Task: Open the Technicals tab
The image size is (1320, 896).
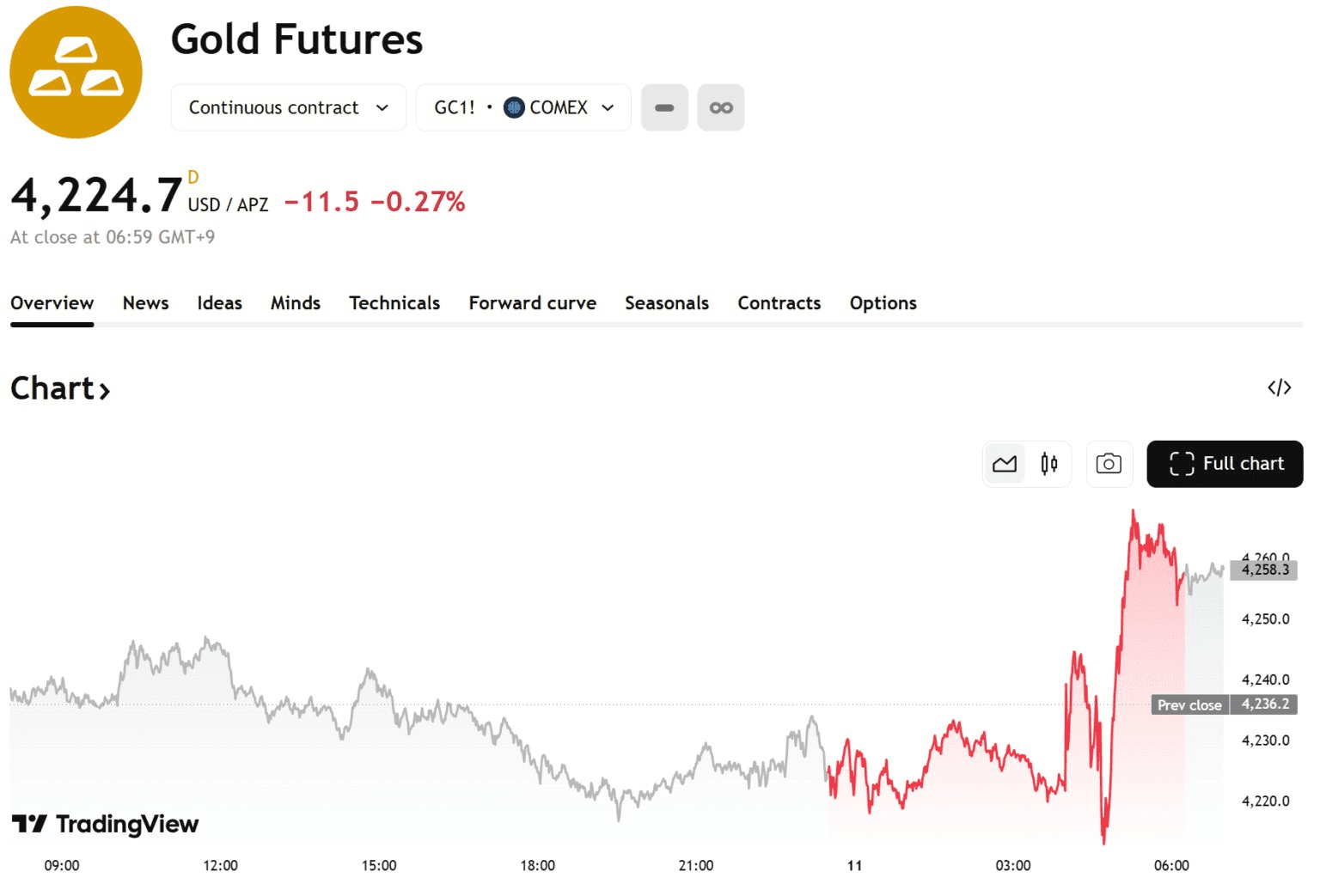Action: click(394, 303)
